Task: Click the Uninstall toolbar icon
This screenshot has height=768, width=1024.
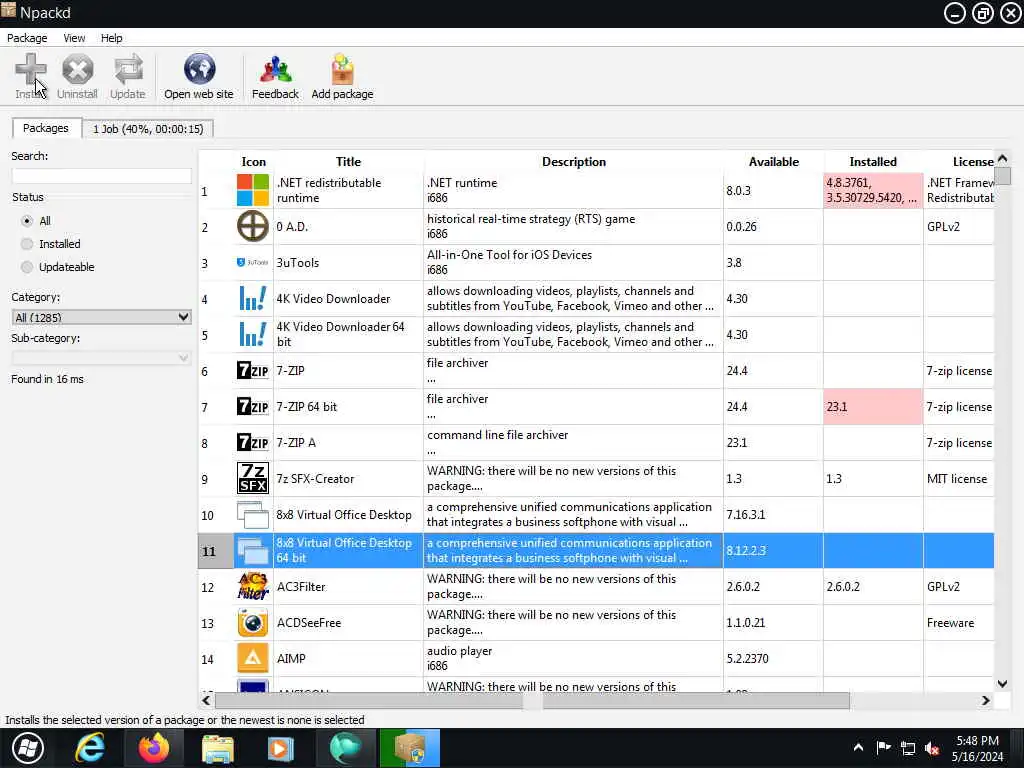Action: click(x=77, y=69)
